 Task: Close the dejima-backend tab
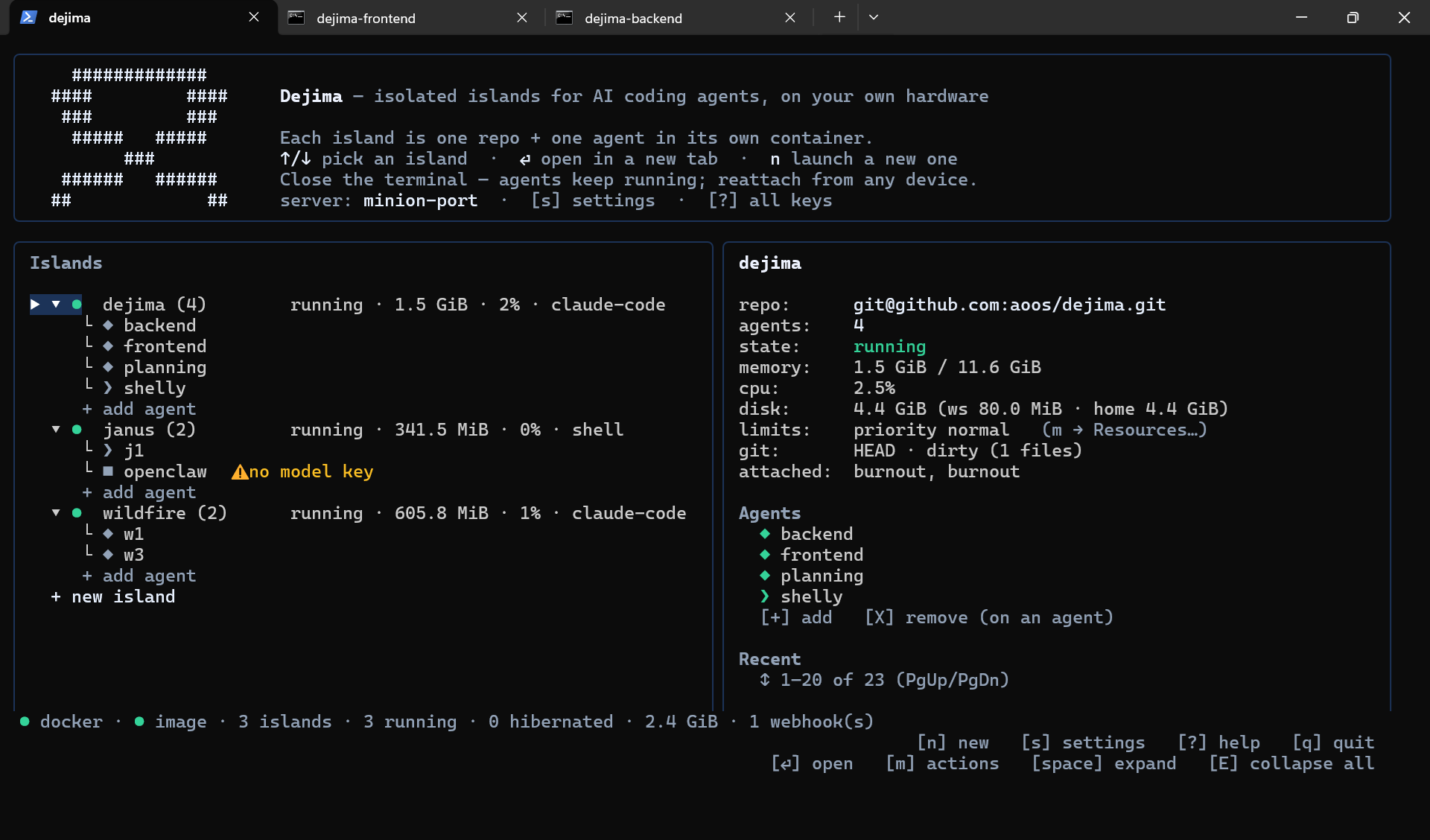[790, 17]
